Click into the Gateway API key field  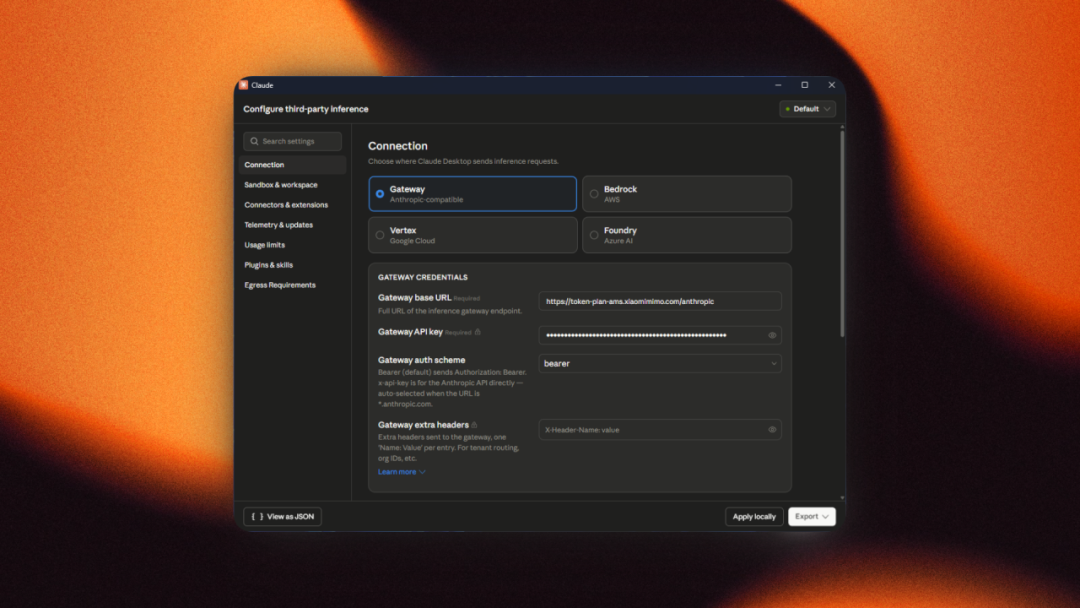click(660, 335)
